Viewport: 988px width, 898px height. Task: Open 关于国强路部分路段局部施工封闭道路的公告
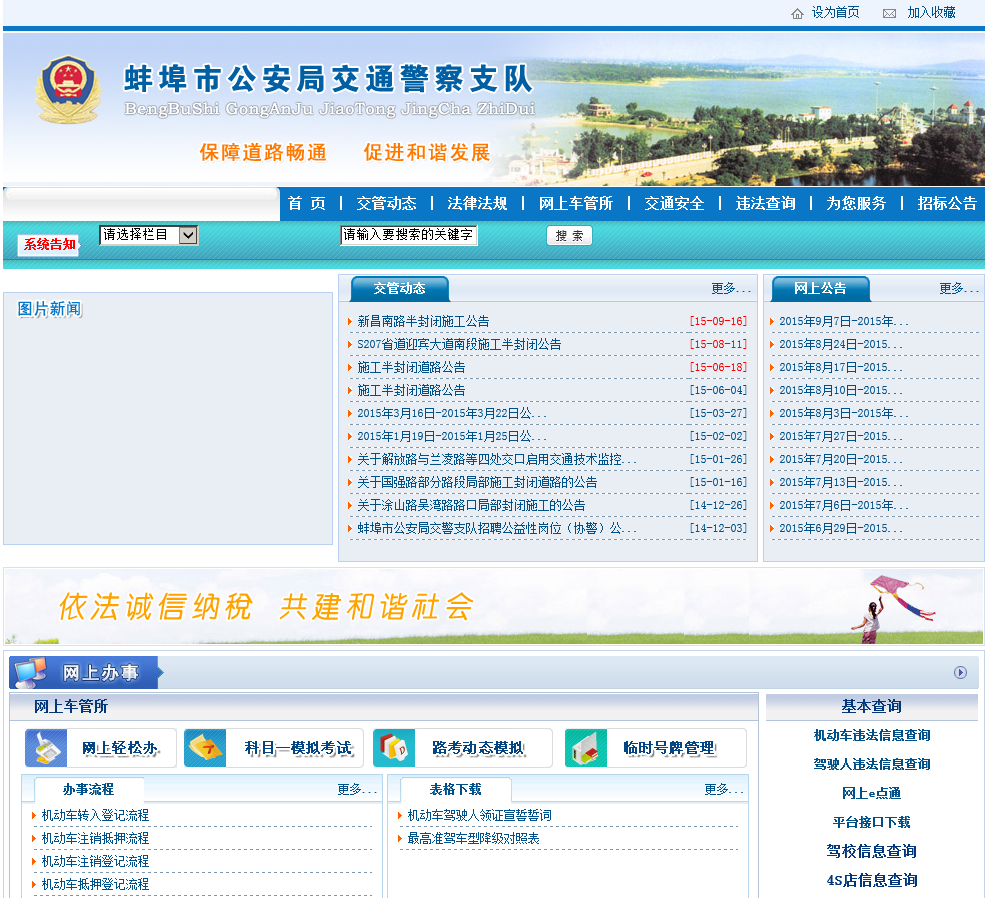[x=478, y=483]
